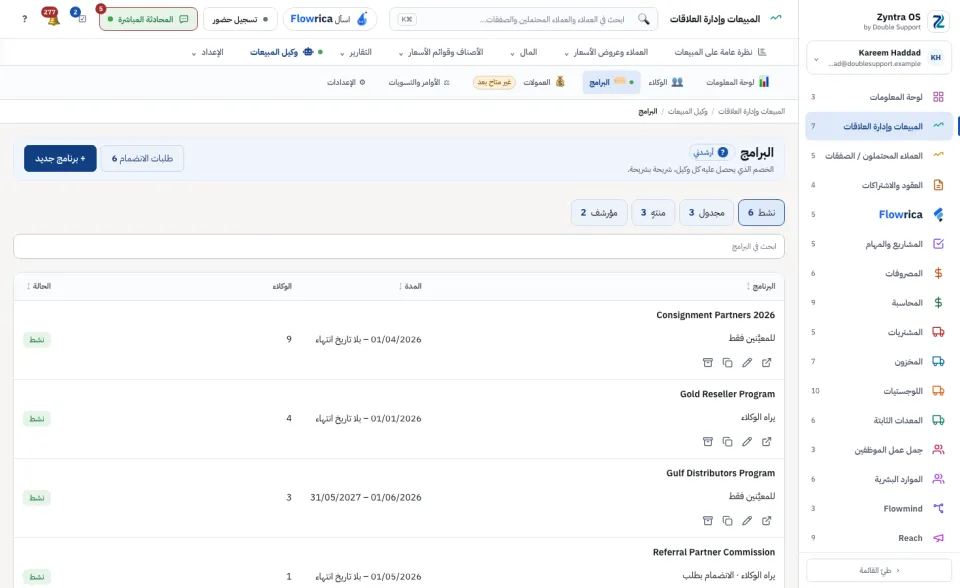Duplicate the Gold Reseller Program
Image resolution: width=960 pixels, height=588 pixels.
pos(727,442)
